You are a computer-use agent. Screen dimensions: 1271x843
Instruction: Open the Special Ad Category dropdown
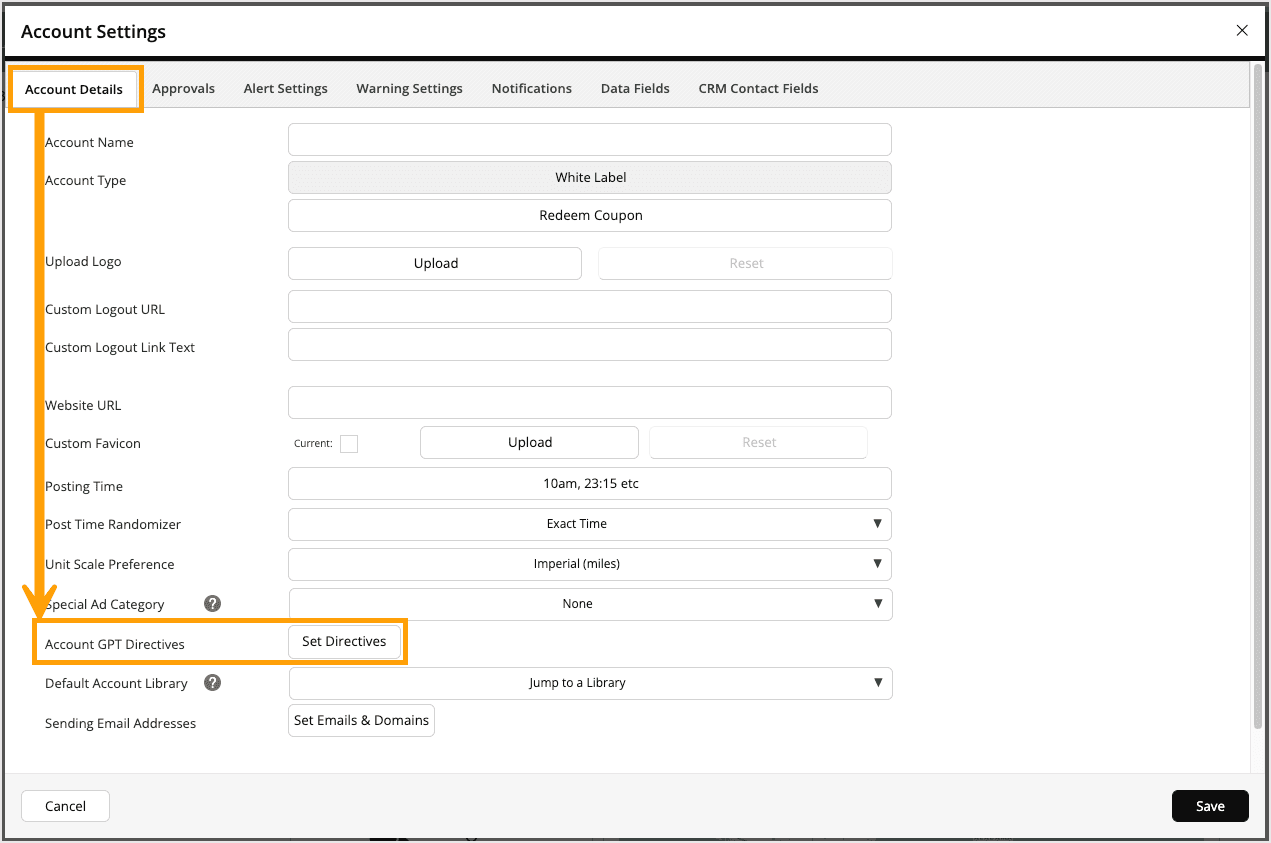590,604
